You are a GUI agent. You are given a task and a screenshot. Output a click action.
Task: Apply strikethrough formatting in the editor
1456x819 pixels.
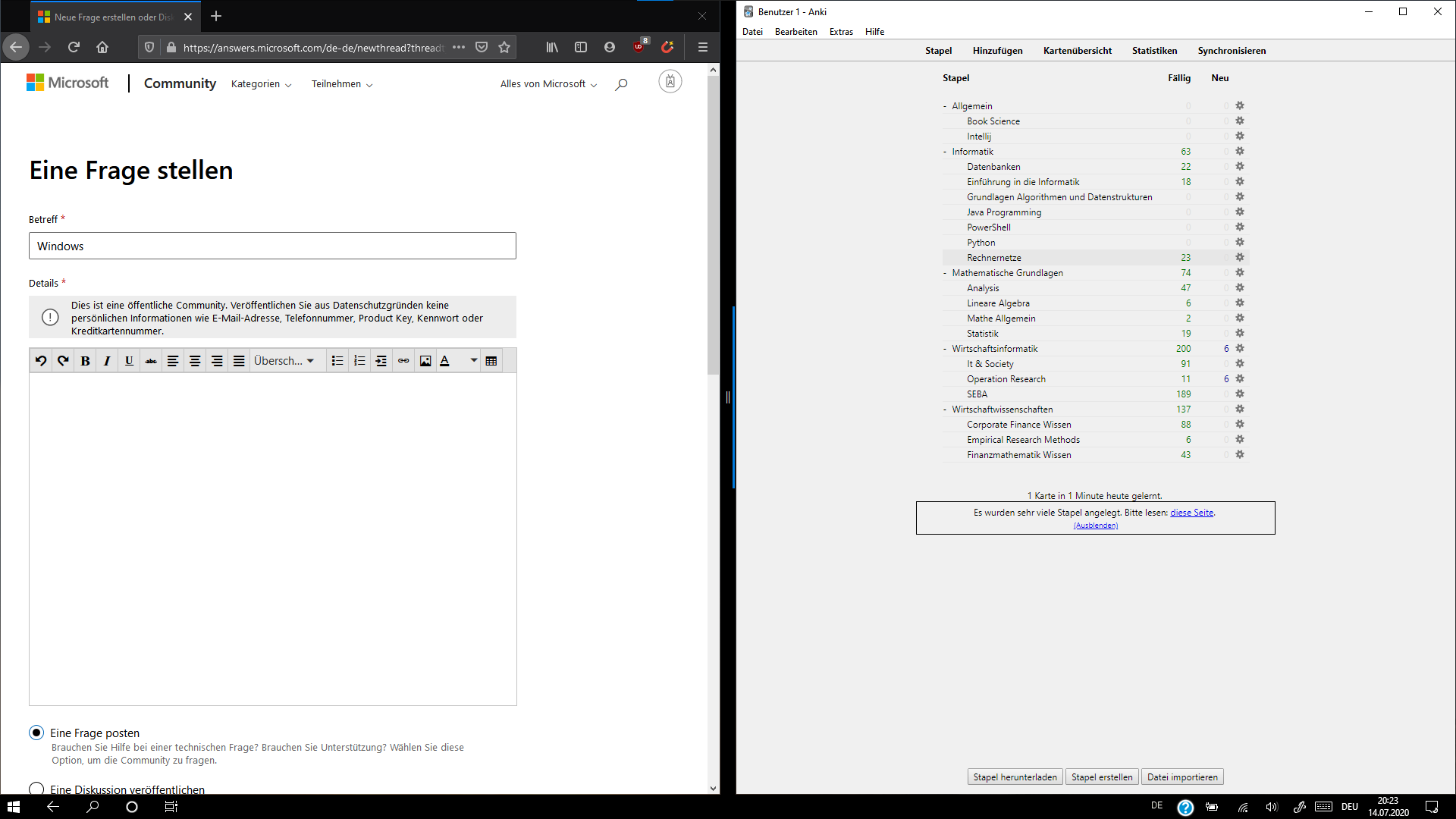tap(151, 361)
